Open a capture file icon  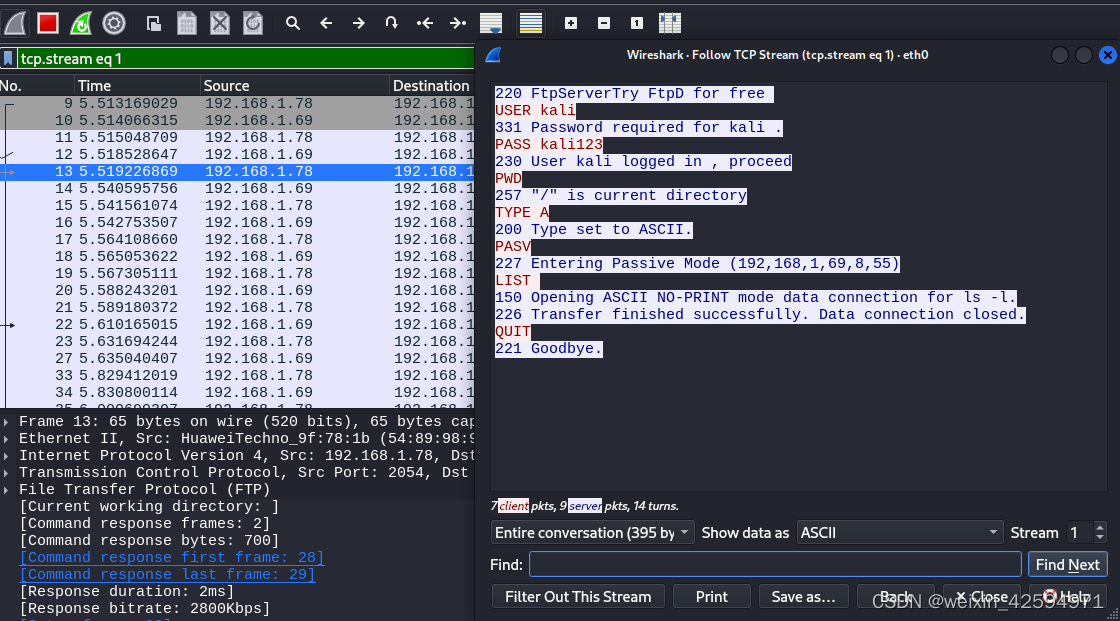pyautogui.click(x=154, y=24)
